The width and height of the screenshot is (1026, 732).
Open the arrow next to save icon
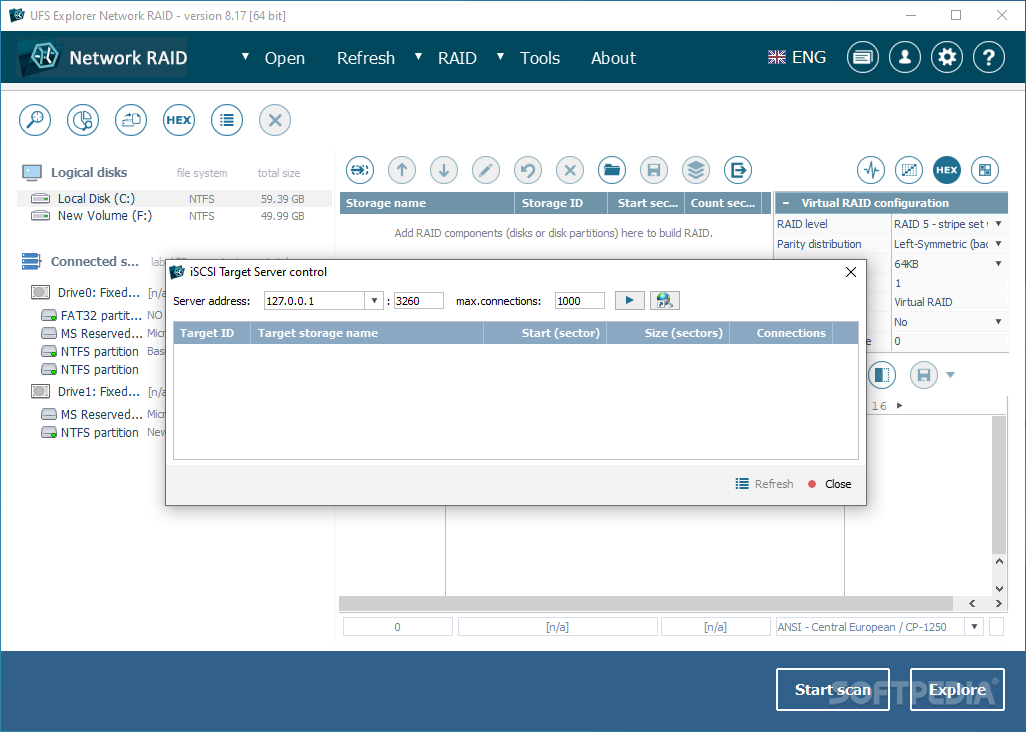point(951,375)
